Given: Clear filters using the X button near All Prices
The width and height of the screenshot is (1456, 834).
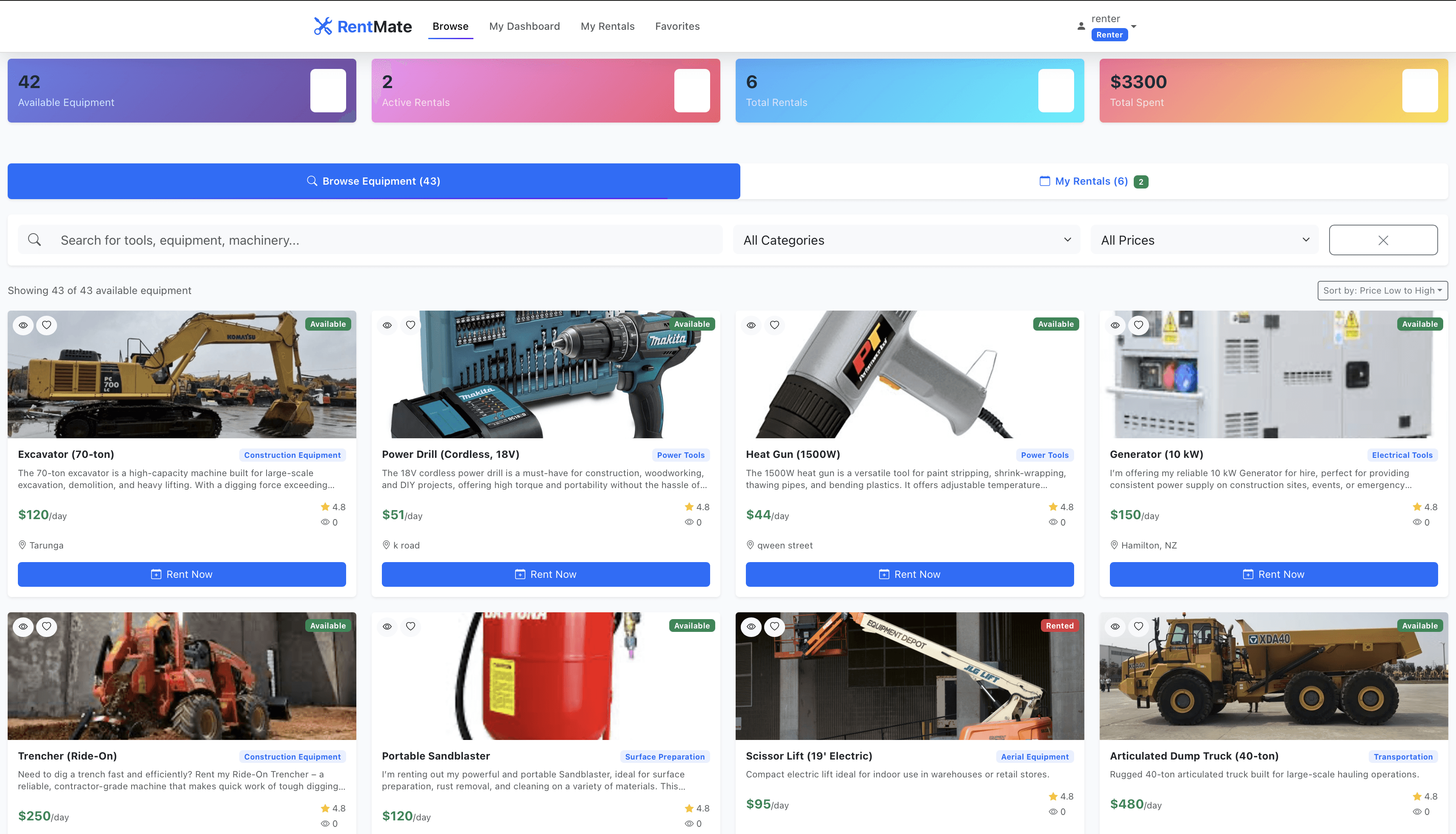Looking at the screenshot, I should (x=1383, y=240).
